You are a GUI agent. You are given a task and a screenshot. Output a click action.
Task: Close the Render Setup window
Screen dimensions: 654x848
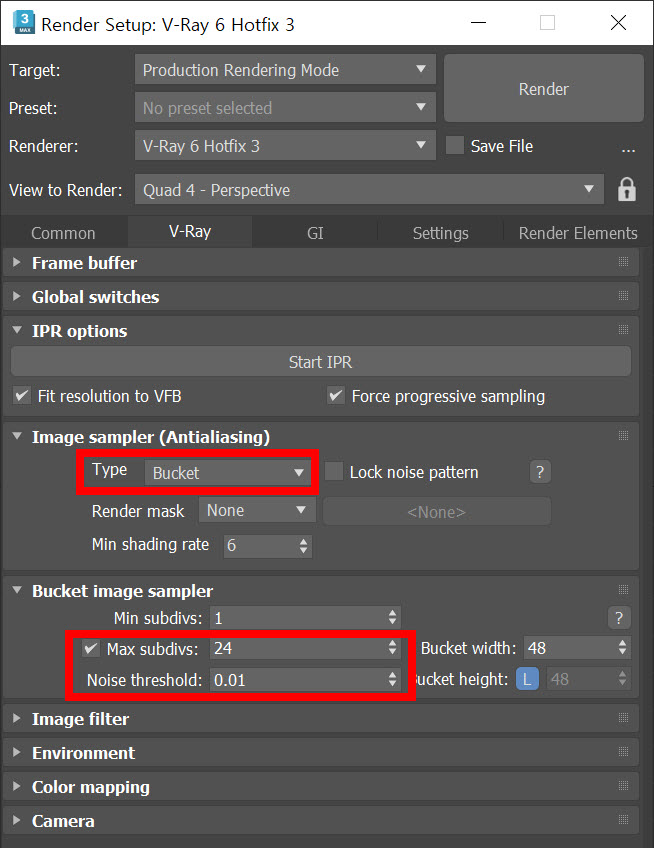618,23
